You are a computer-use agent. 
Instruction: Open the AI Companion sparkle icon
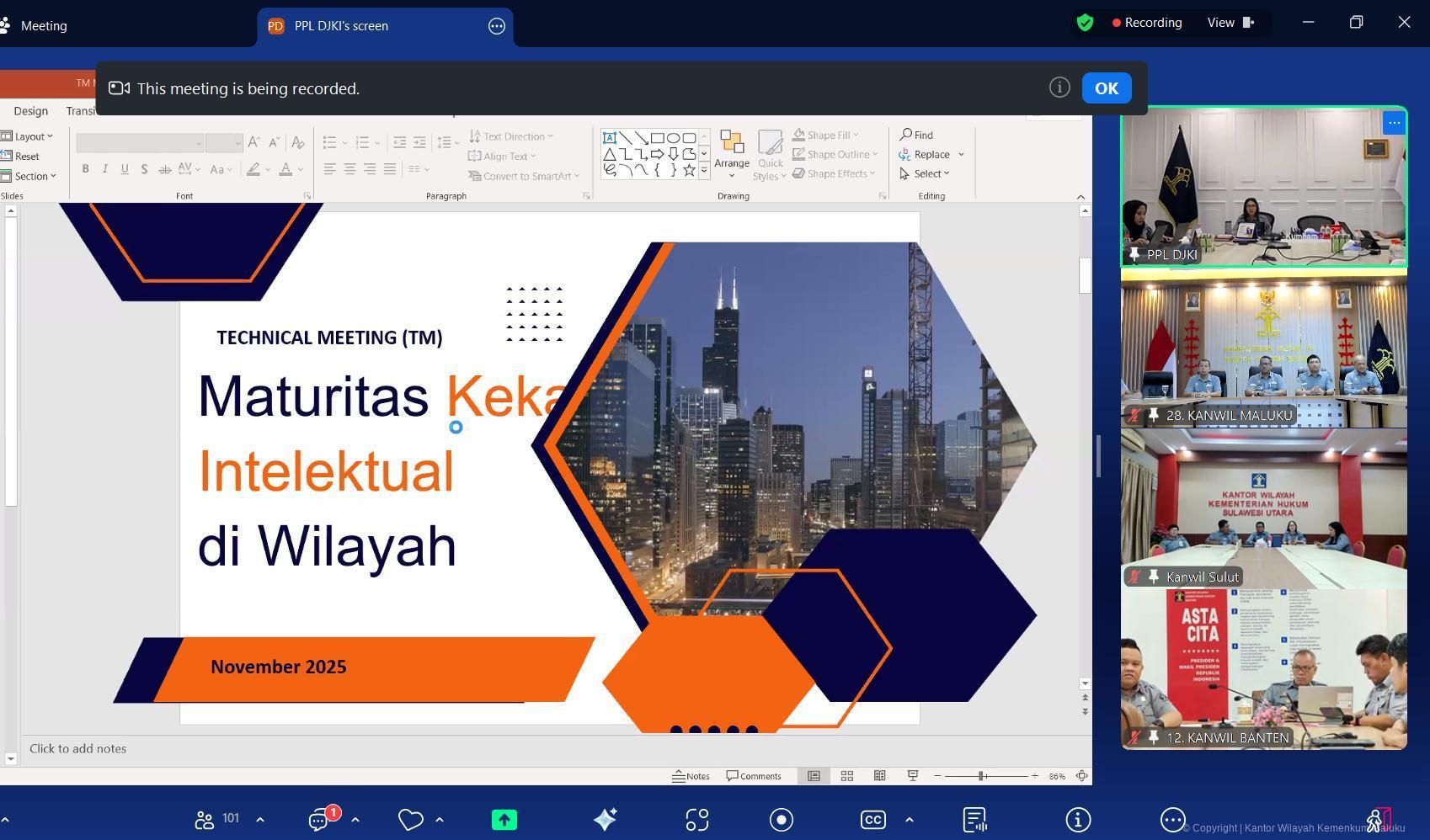point(605,820)
